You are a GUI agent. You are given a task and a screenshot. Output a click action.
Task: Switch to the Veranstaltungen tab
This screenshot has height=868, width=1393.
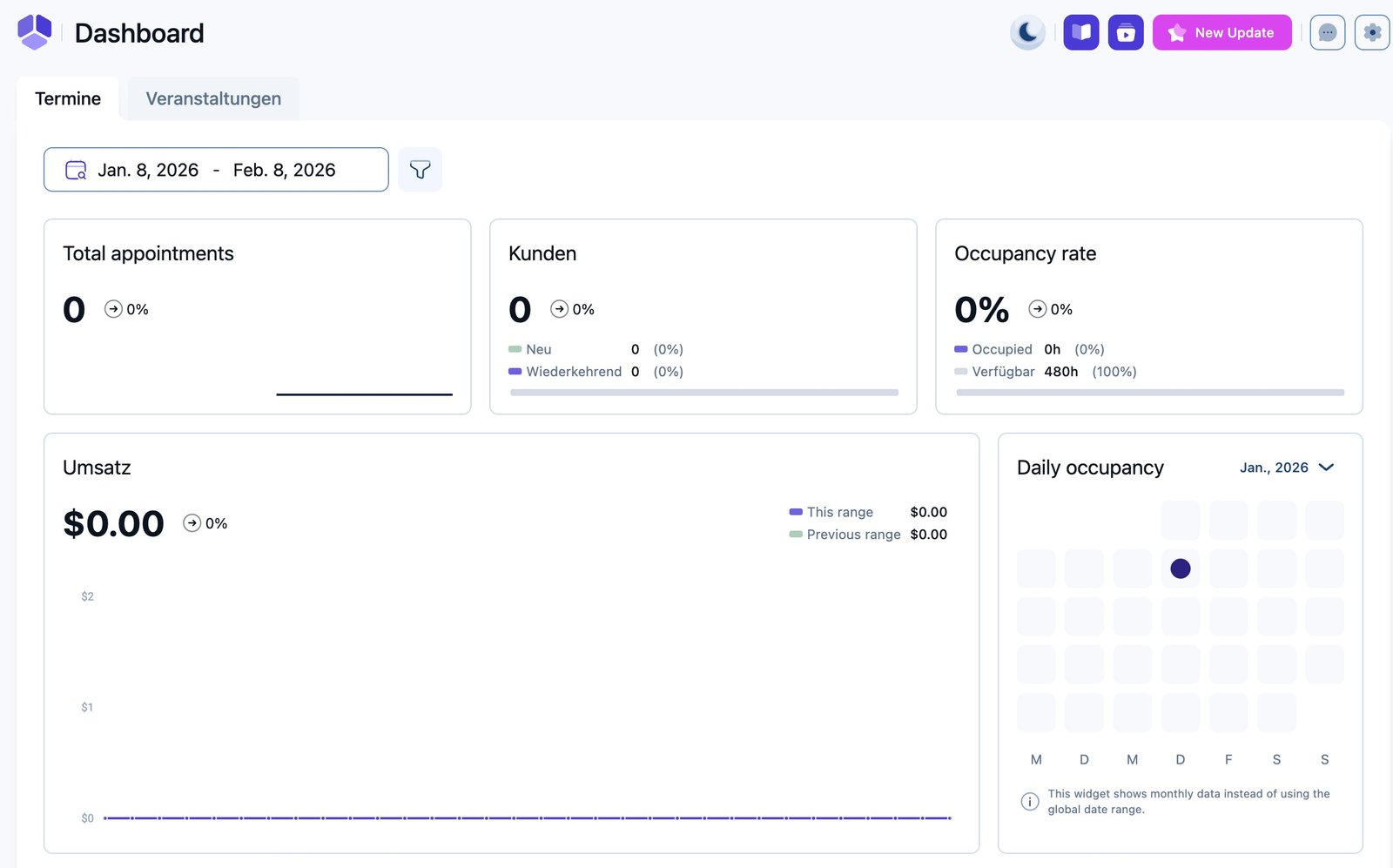[x=213, y=99]
